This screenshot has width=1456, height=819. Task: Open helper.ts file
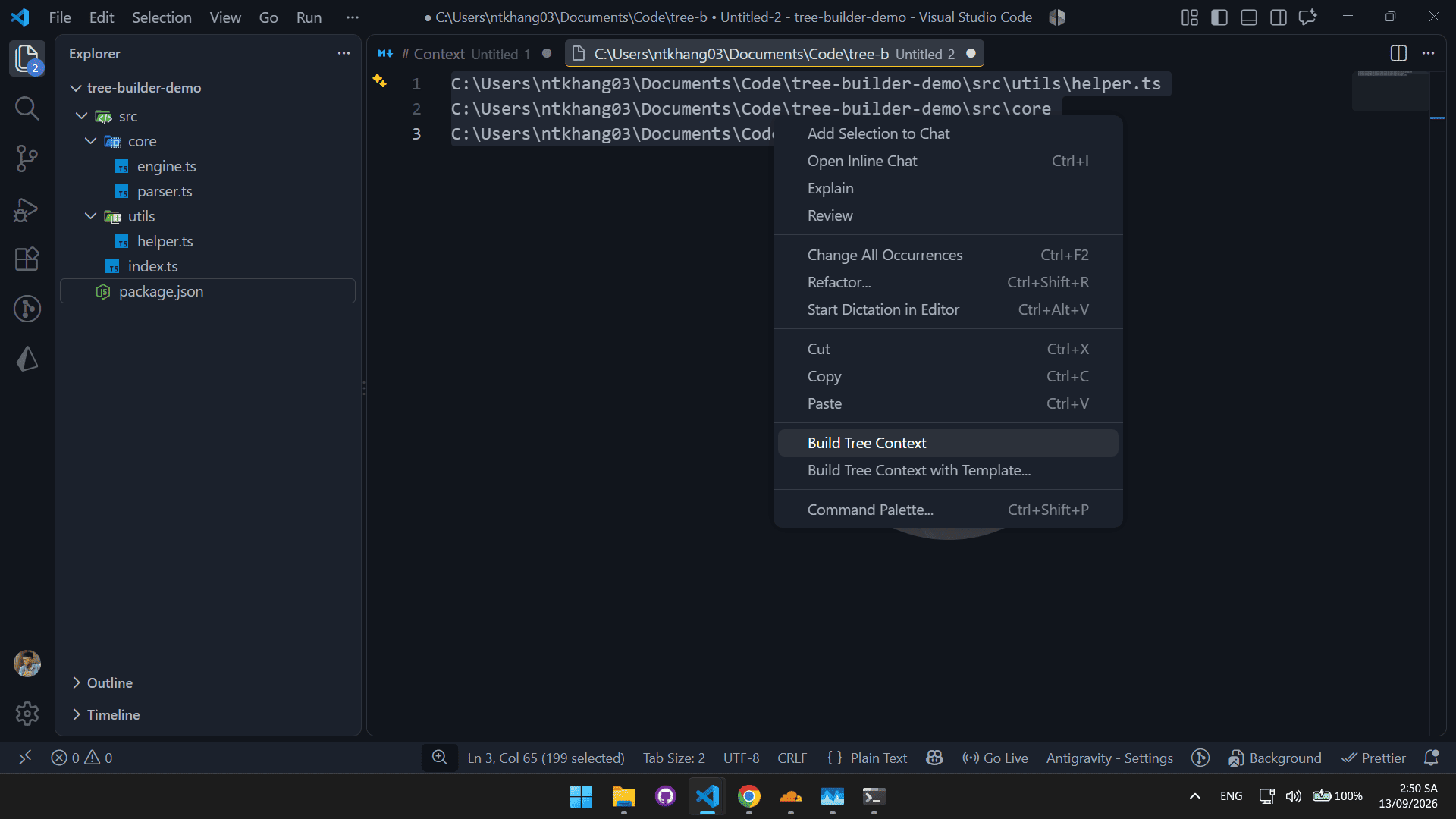pos(165,241)
